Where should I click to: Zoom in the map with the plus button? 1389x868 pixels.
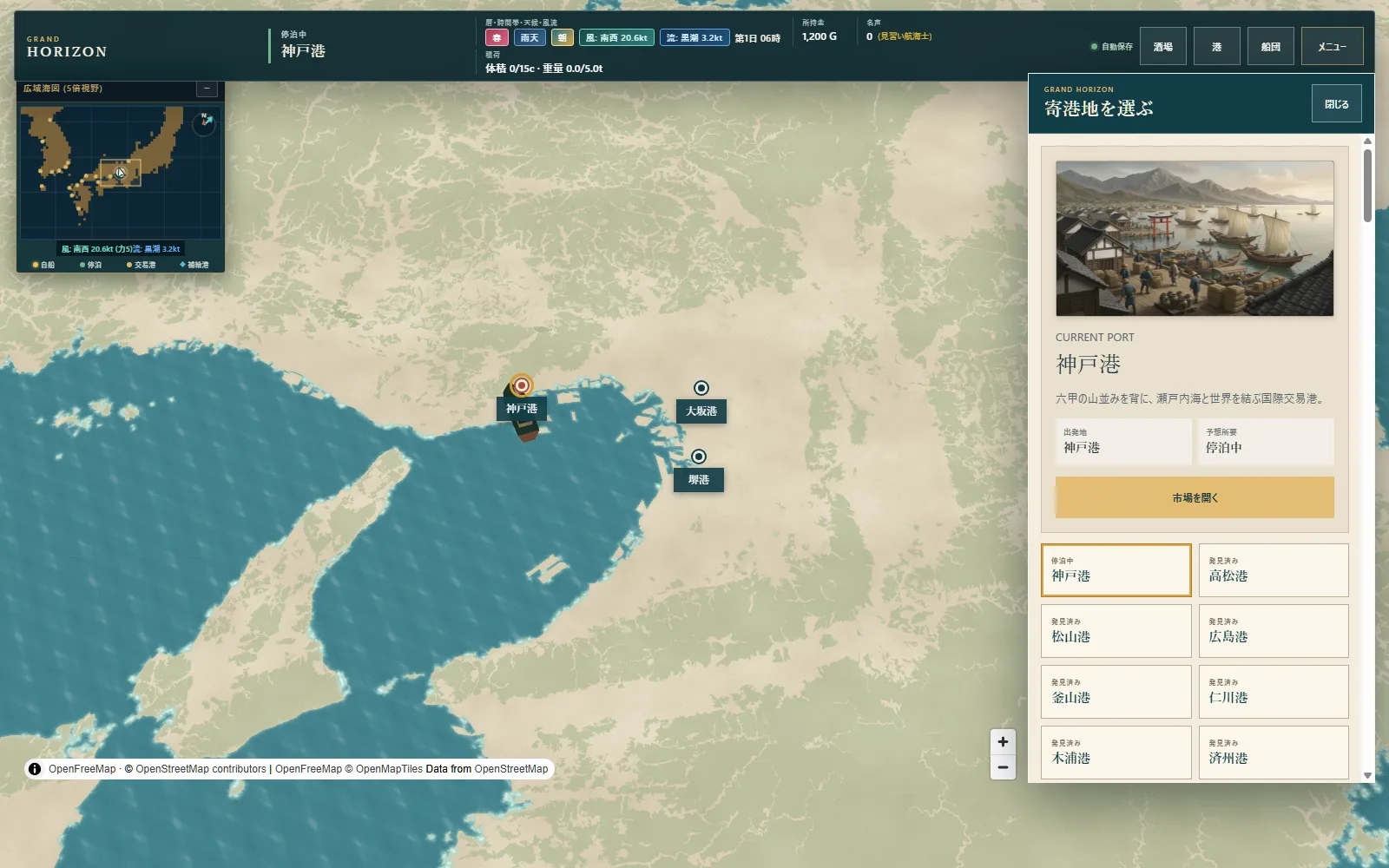click(1003, 741)
